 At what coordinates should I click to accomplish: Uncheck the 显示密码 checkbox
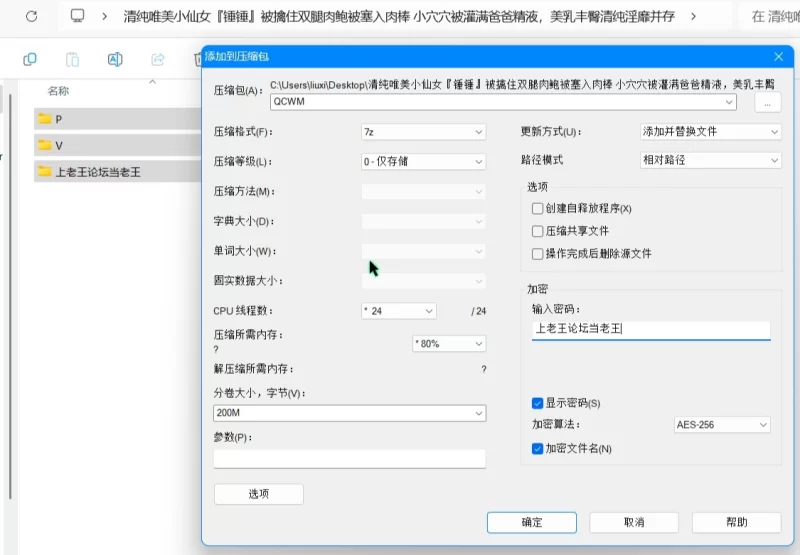click(x=537, y=403)
